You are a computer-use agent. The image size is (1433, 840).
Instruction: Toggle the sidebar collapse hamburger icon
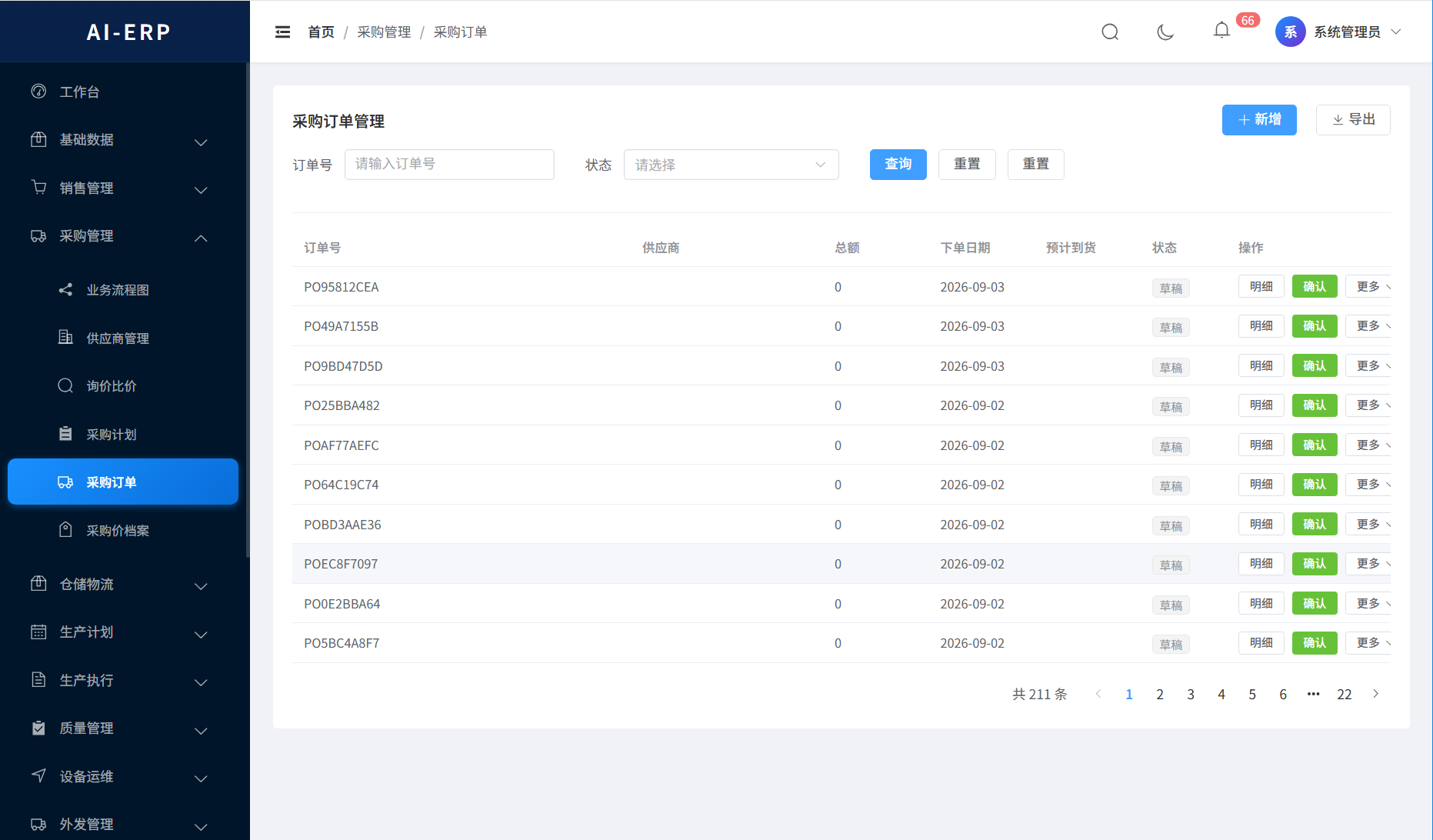coord(282,32)
